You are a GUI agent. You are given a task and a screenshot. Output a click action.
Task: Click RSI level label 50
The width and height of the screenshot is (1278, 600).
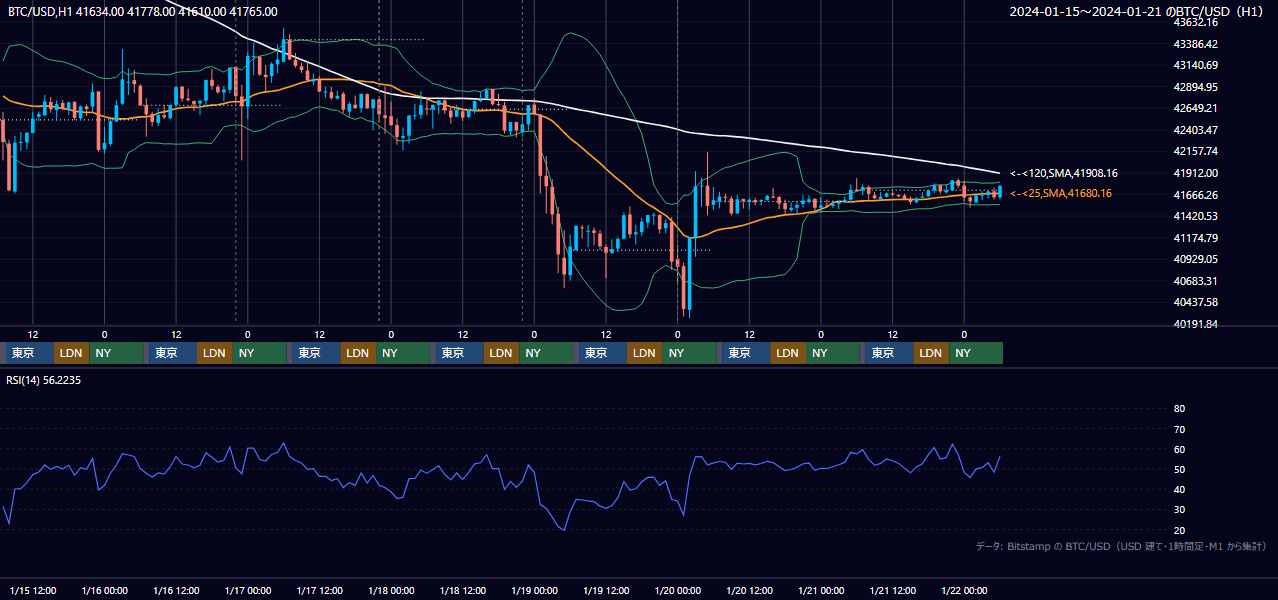[1179, 469]
